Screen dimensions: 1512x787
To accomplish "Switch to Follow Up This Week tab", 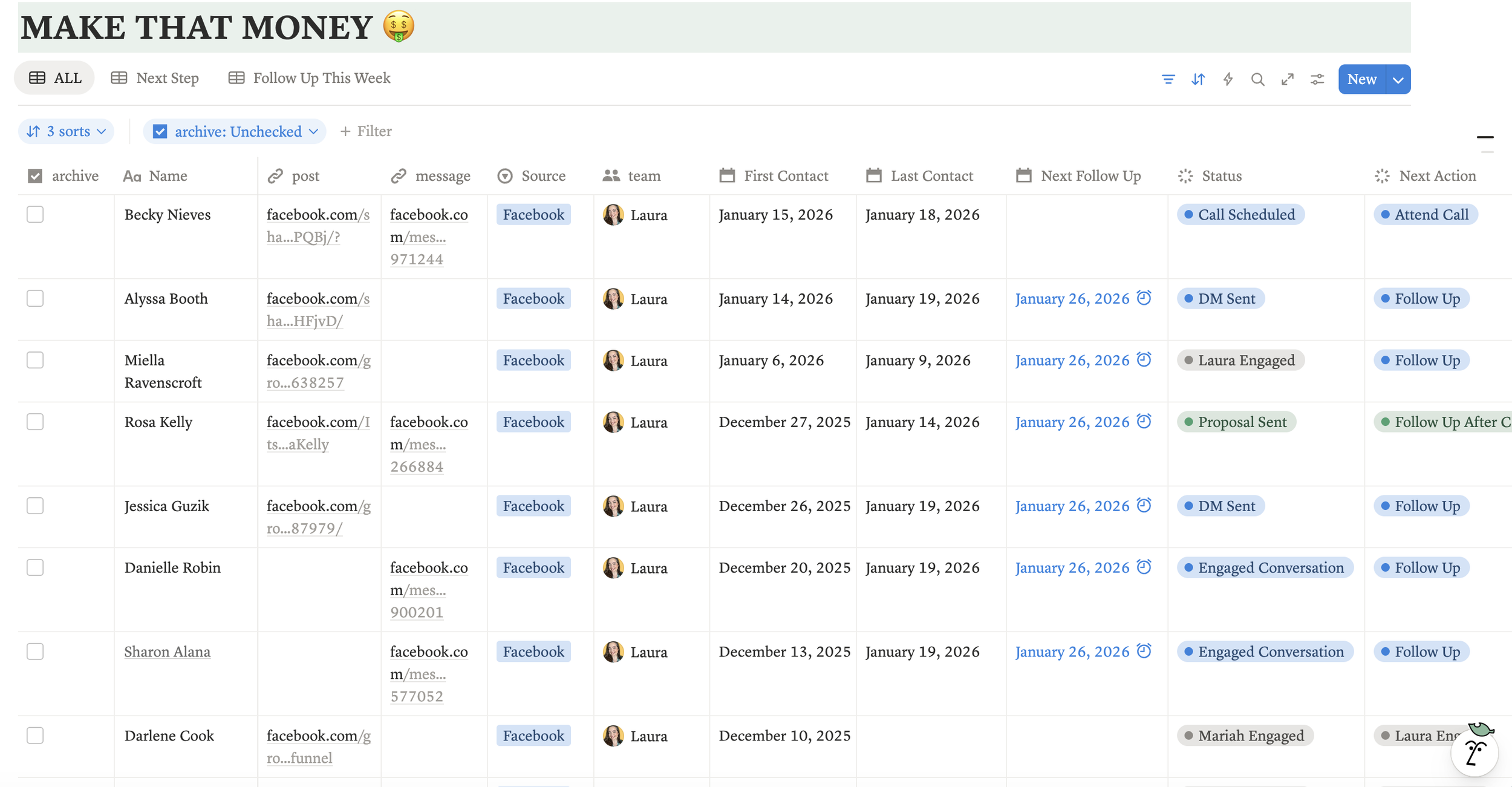I will point(310,78).
